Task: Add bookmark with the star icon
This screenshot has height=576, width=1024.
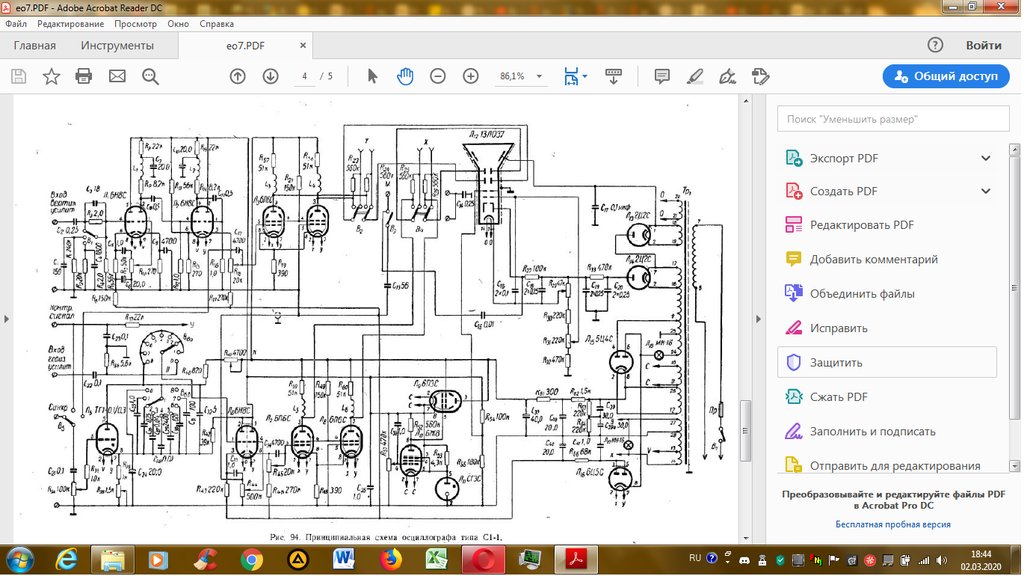Action: [51, 76]
